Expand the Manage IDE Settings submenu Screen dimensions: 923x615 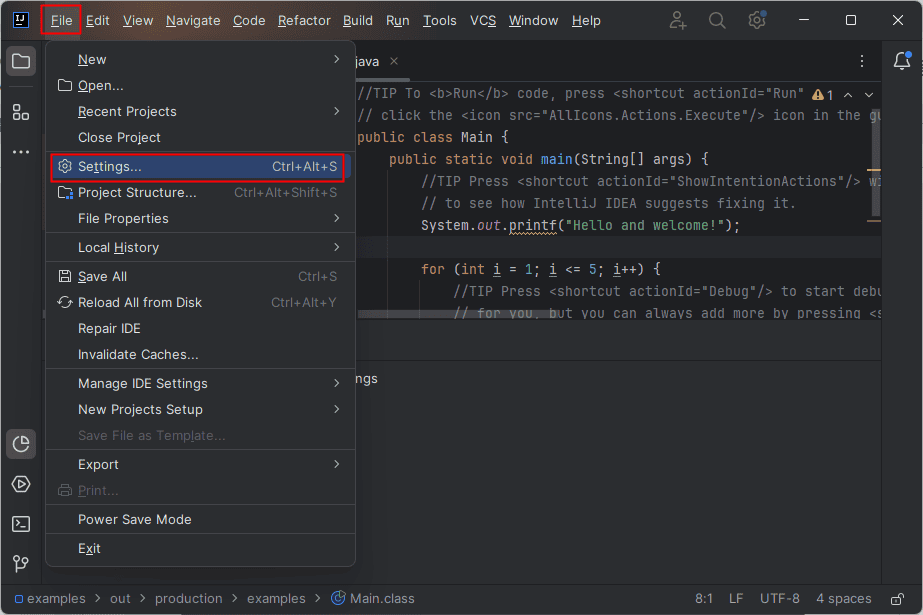click(200, 383)
